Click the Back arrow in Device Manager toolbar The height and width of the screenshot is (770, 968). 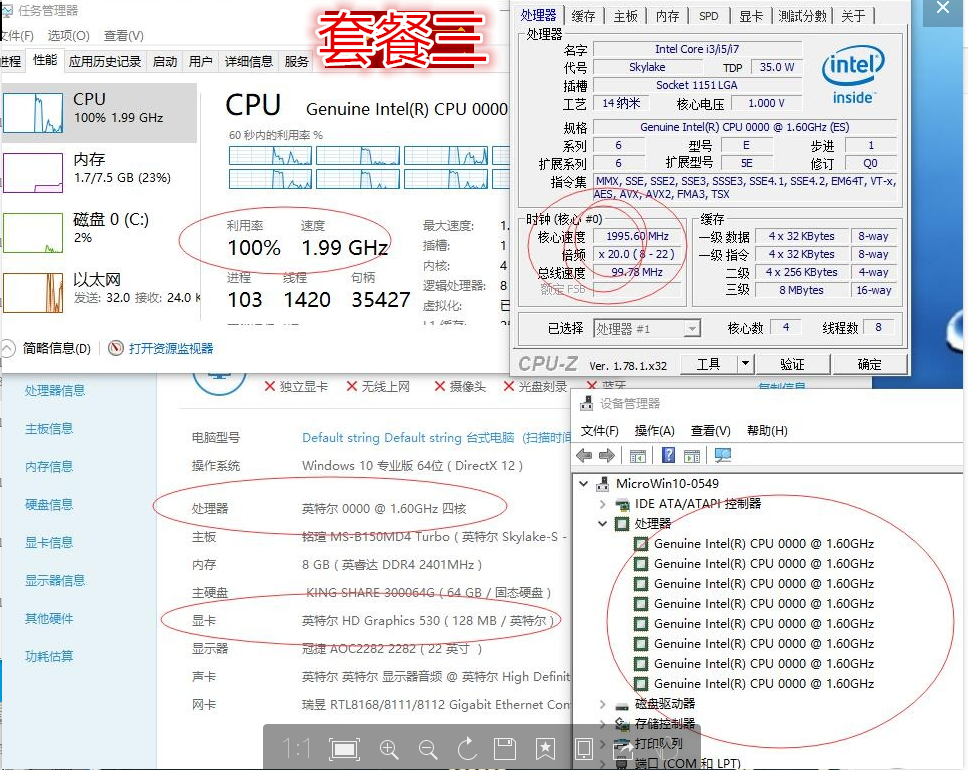coord(584,456)
